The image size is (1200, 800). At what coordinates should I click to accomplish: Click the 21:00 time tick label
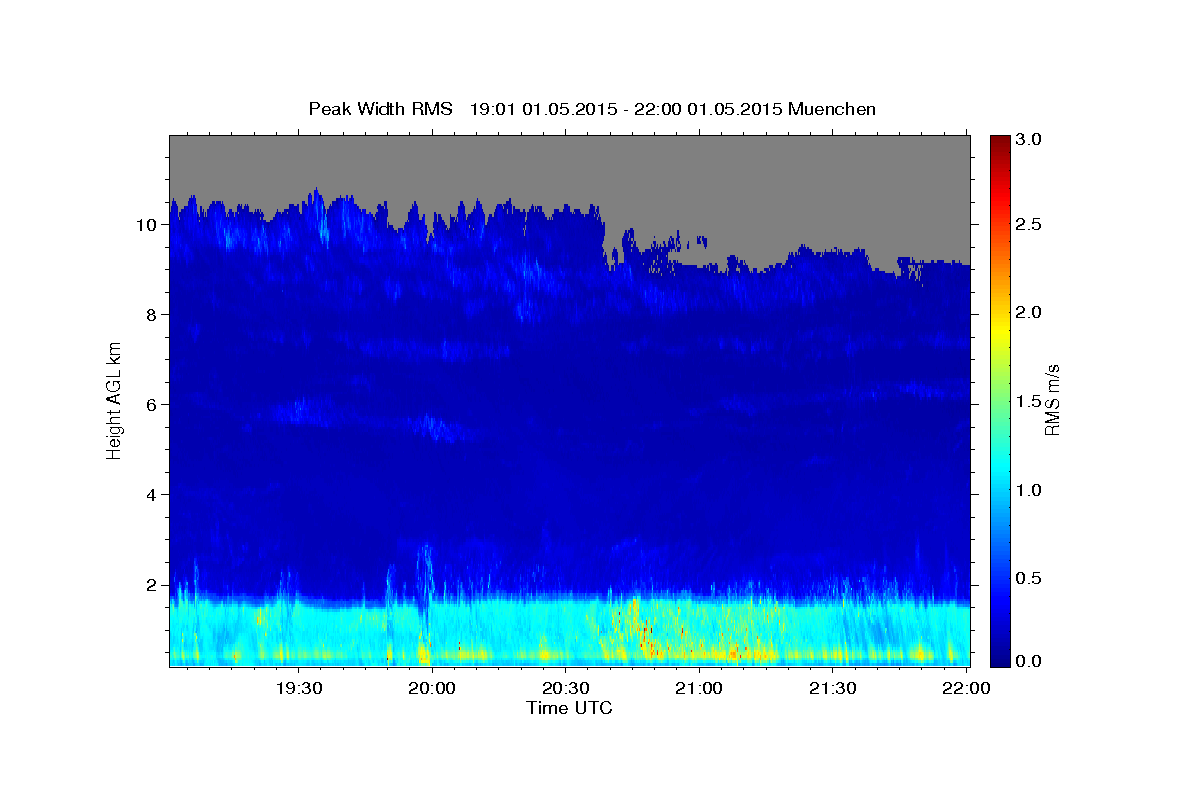coord(698,689)
